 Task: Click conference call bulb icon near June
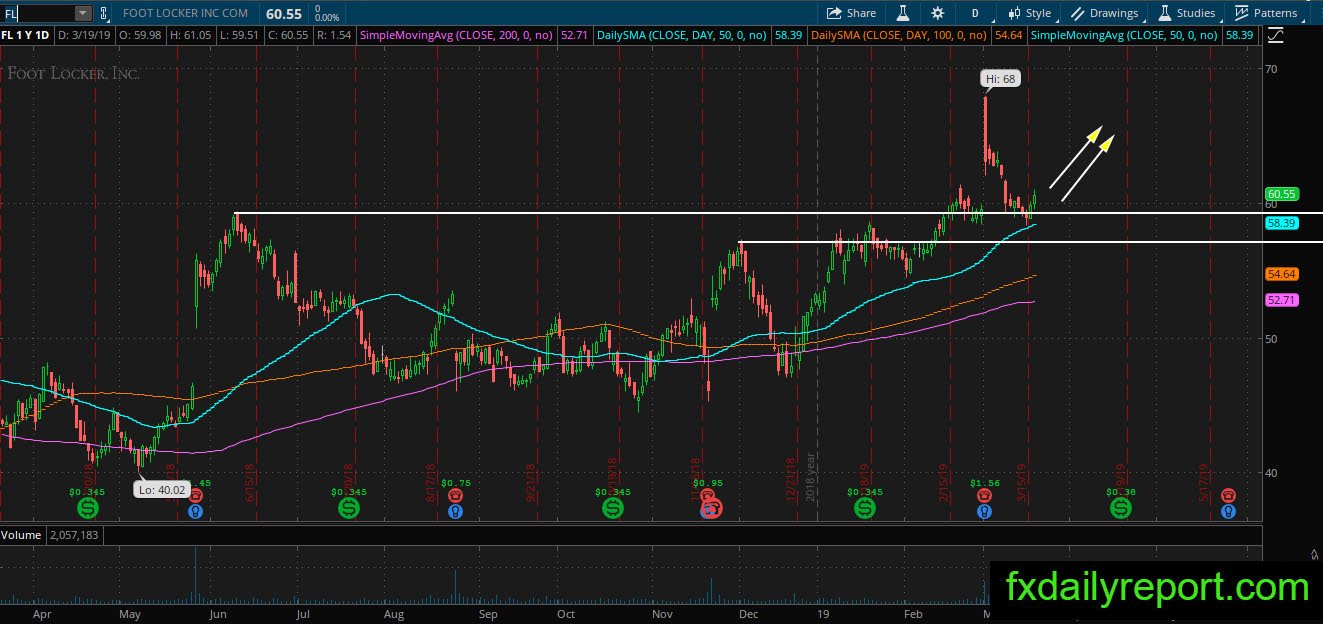tap(195, 511)
